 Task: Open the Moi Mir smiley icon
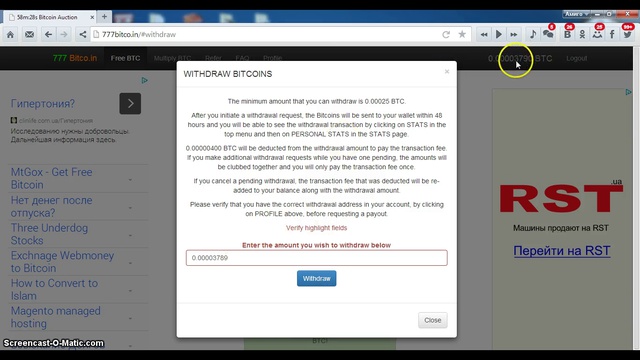coord(598,34)
